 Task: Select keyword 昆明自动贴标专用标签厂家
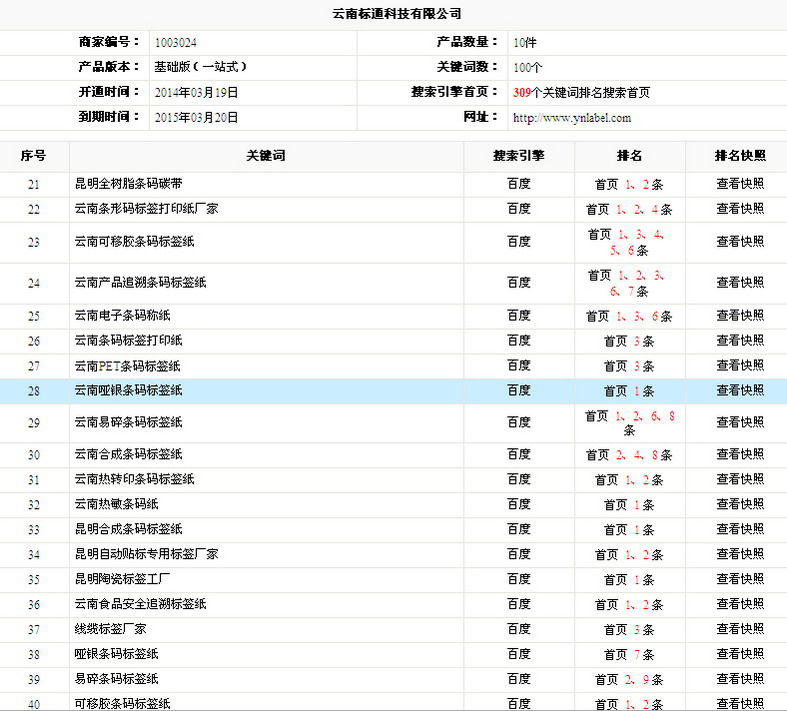click(x=147, y=554)
